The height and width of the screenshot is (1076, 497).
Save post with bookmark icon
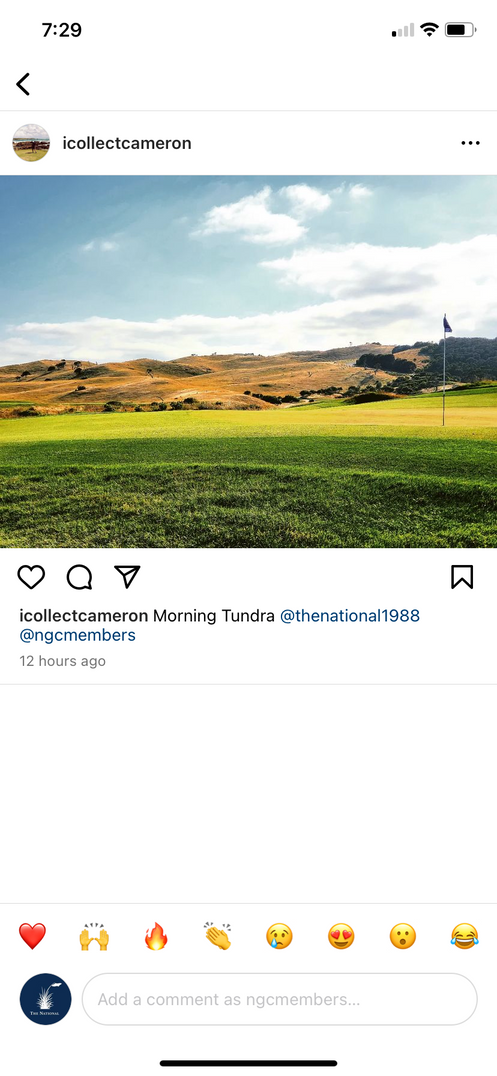[x=462, y=577]
